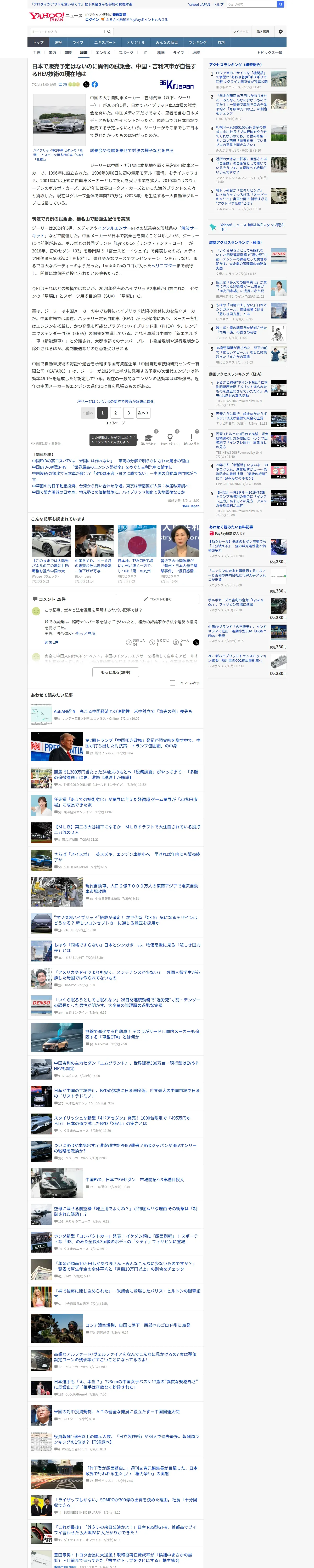Toggle the コメント非表示 checkbox
314x1568 pixels.
click(172, 683)
